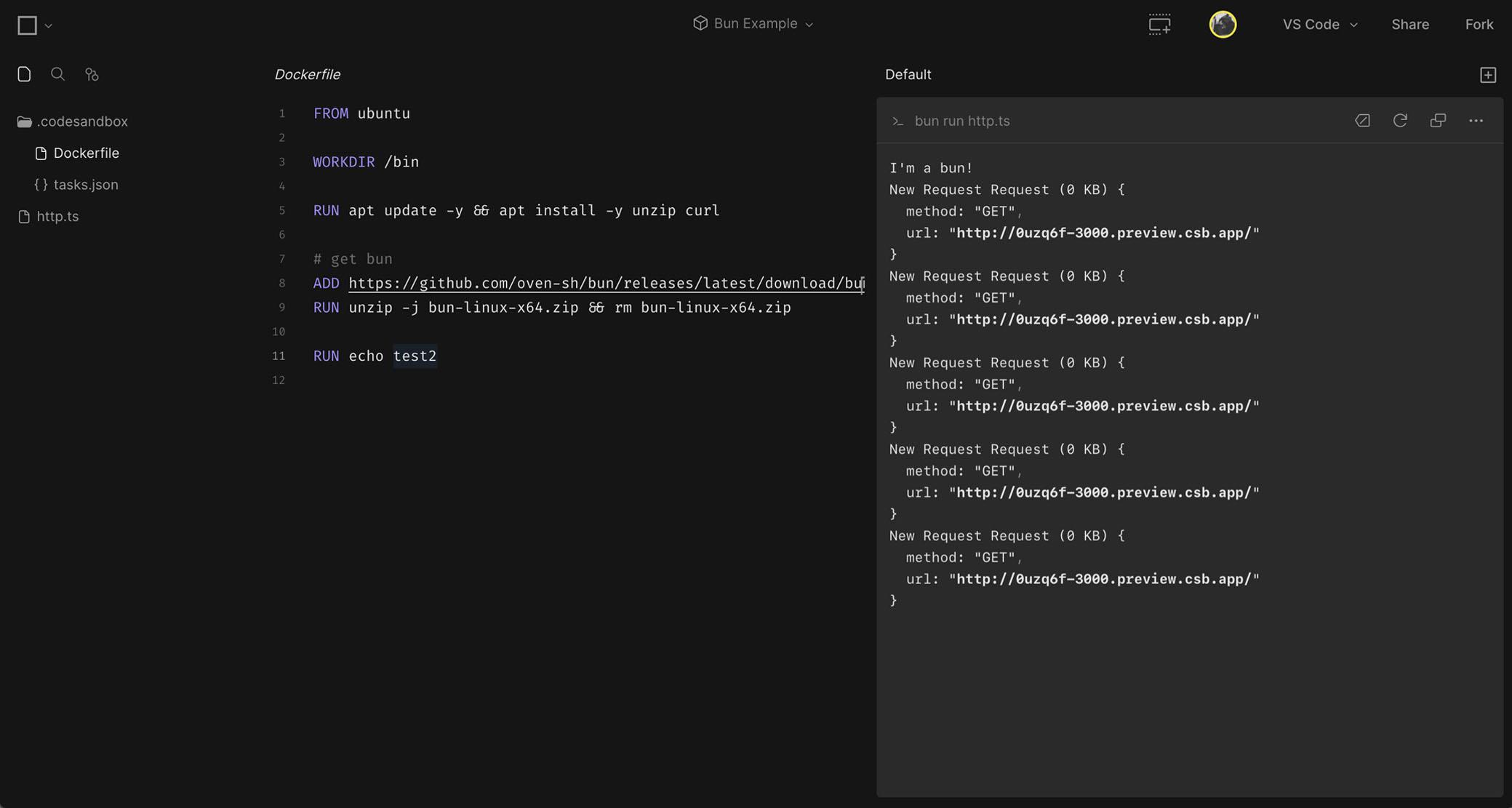The height and width of the screenshot is (808, 1512).
Task: Add a new devtool with the plus icon
Action: tap(1488, 74)
